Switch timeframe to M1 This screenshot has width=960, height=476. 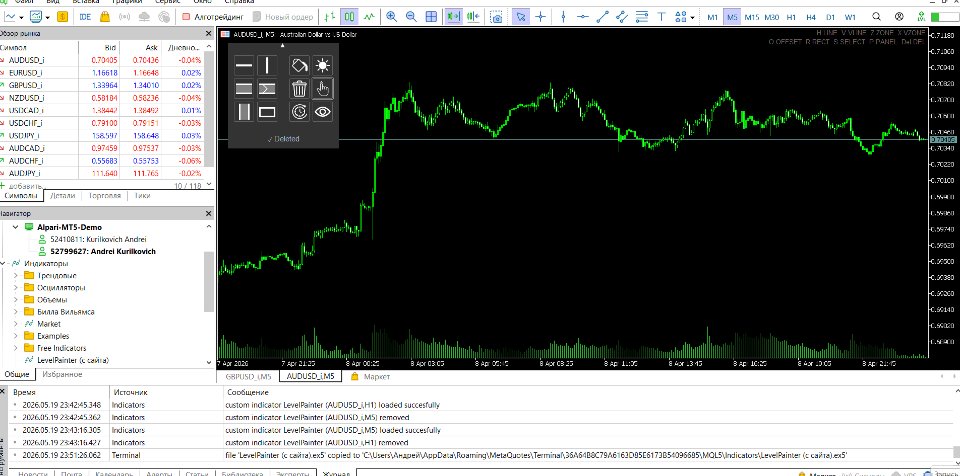point(712,17)
